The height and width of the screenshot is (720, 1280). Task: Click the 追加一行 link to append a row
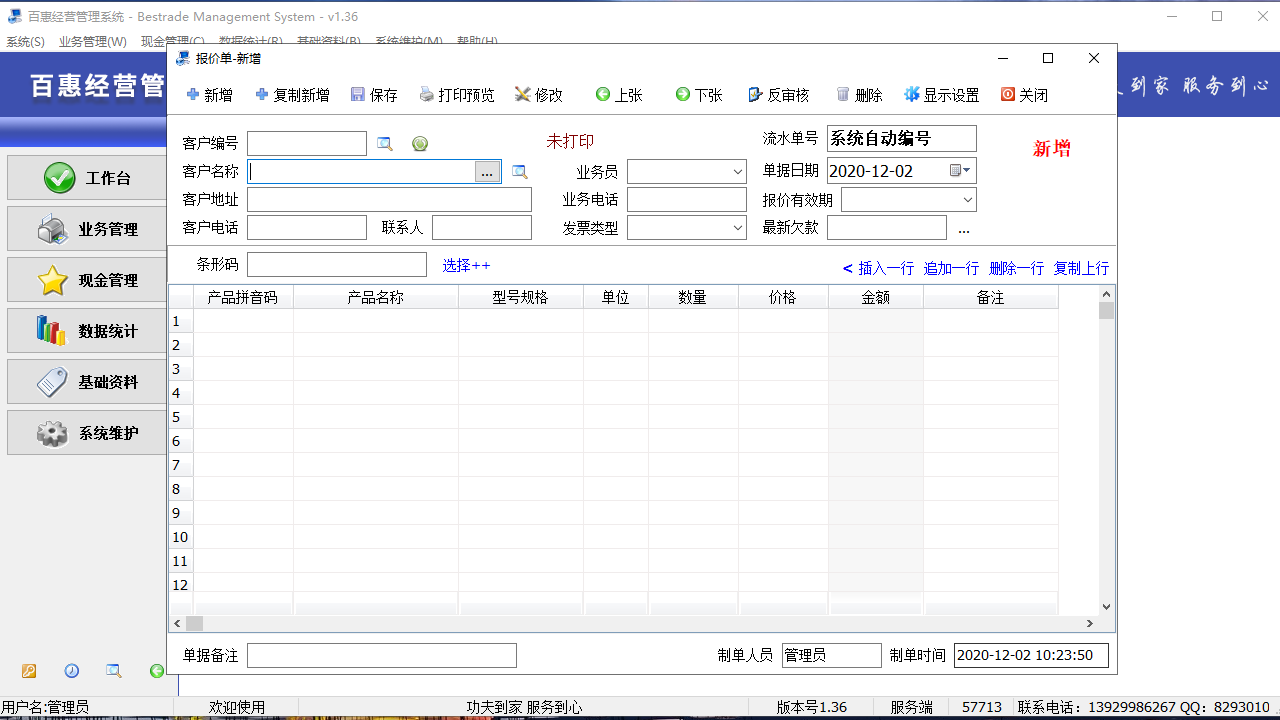point(950,268)
